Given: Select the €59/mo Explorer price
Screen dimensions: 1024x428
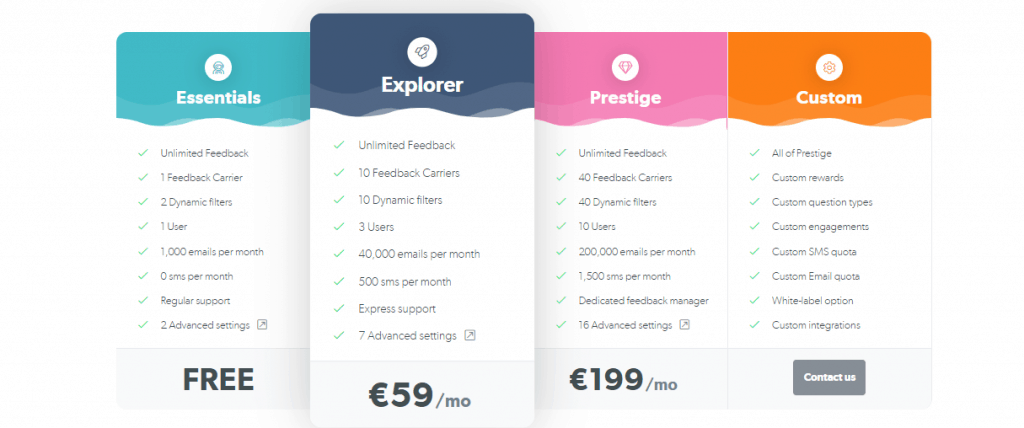Looking at the screenshot, I should point(419,395).
